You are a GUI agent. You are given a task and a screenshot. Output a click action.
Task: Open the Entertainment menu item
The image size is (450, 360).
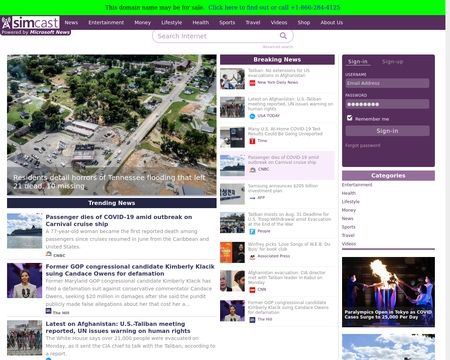coord(106,23)
